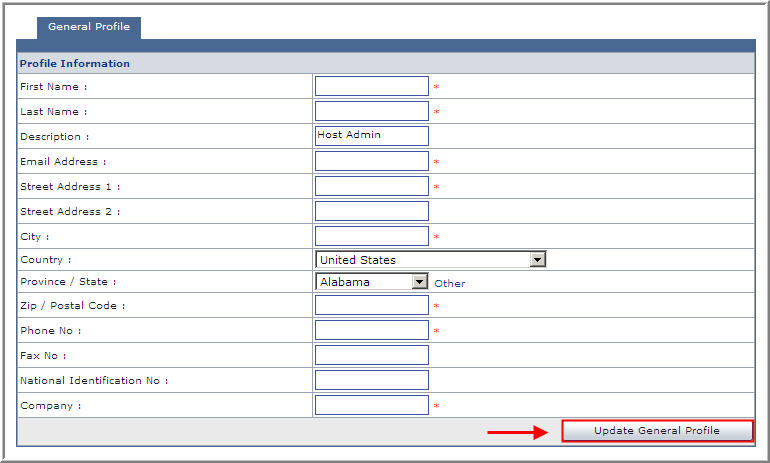Viewport: 770px width, 463px height.
Task: Focus the Street Address 2 field
Action: (371, 211)
